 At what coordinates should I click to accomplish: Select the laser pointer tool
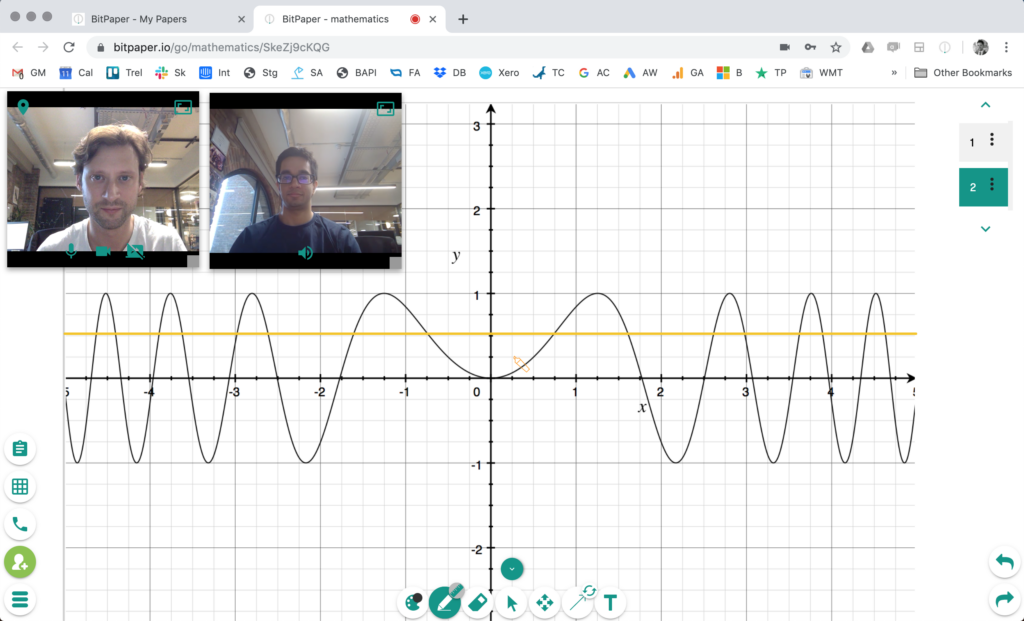[x=577, y=601]
